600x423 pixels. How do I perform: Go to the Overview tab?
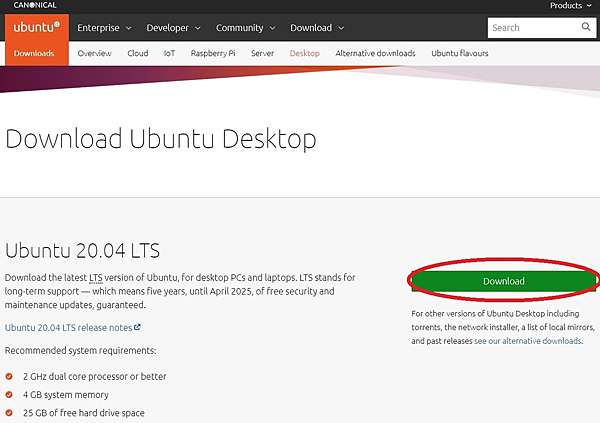pos(94,53)
